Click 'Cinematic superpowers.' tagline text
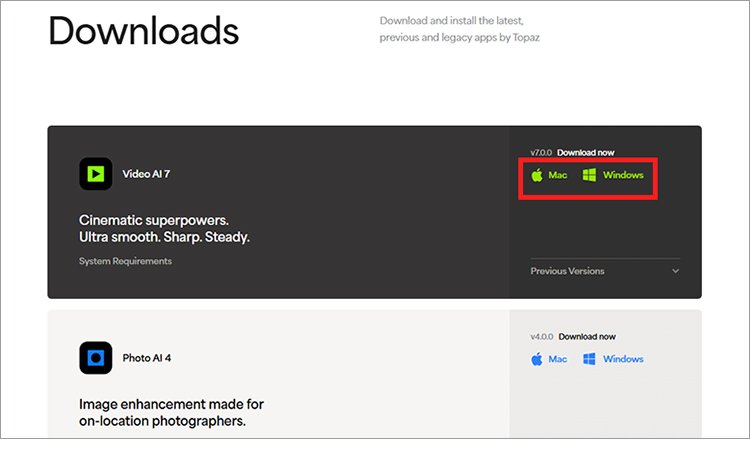Screen dimensions: 750x459 pos(154,220)
